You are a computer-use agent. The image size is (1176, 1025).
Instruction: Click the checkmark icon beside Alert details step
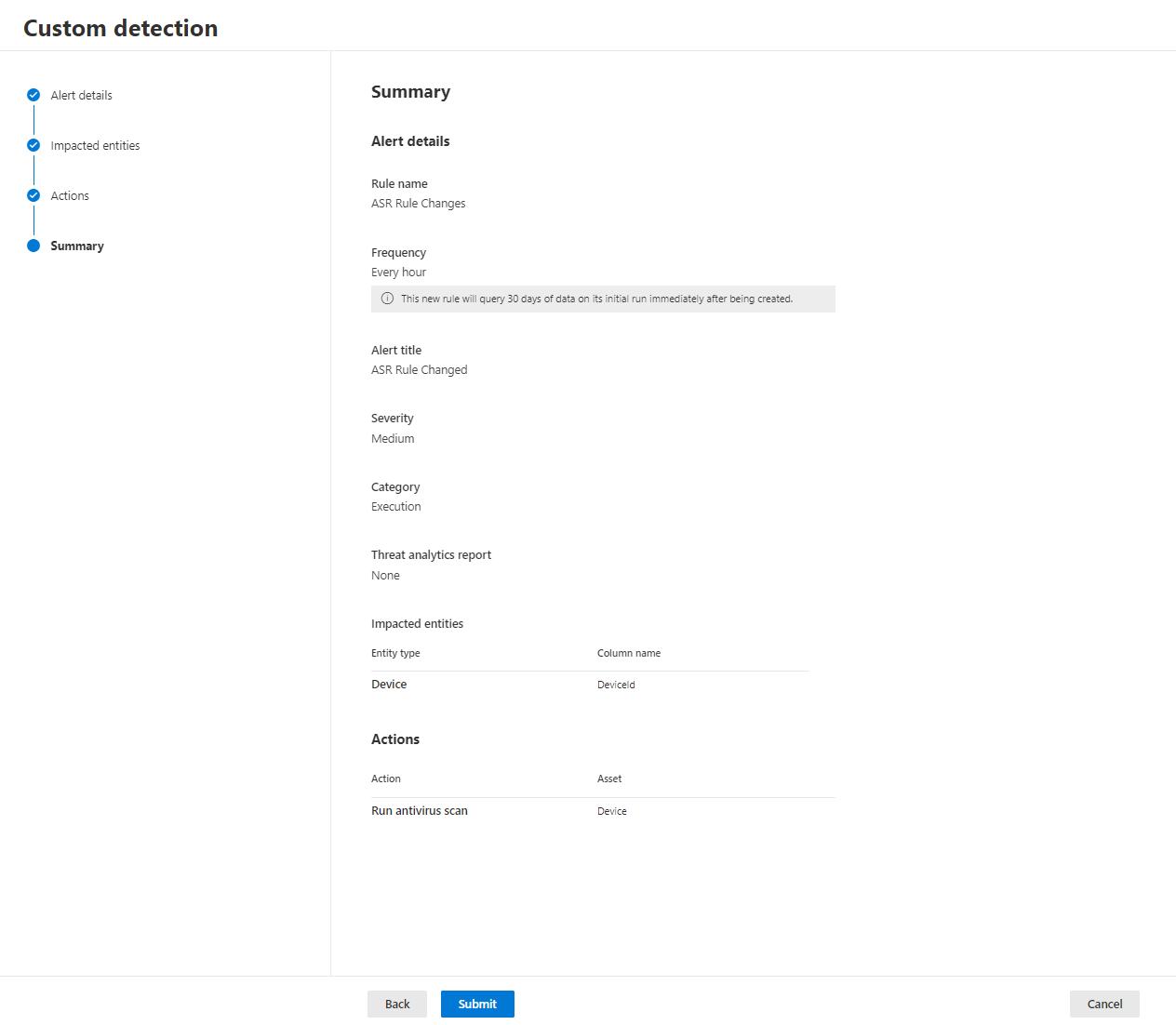[x=33, y=95]
